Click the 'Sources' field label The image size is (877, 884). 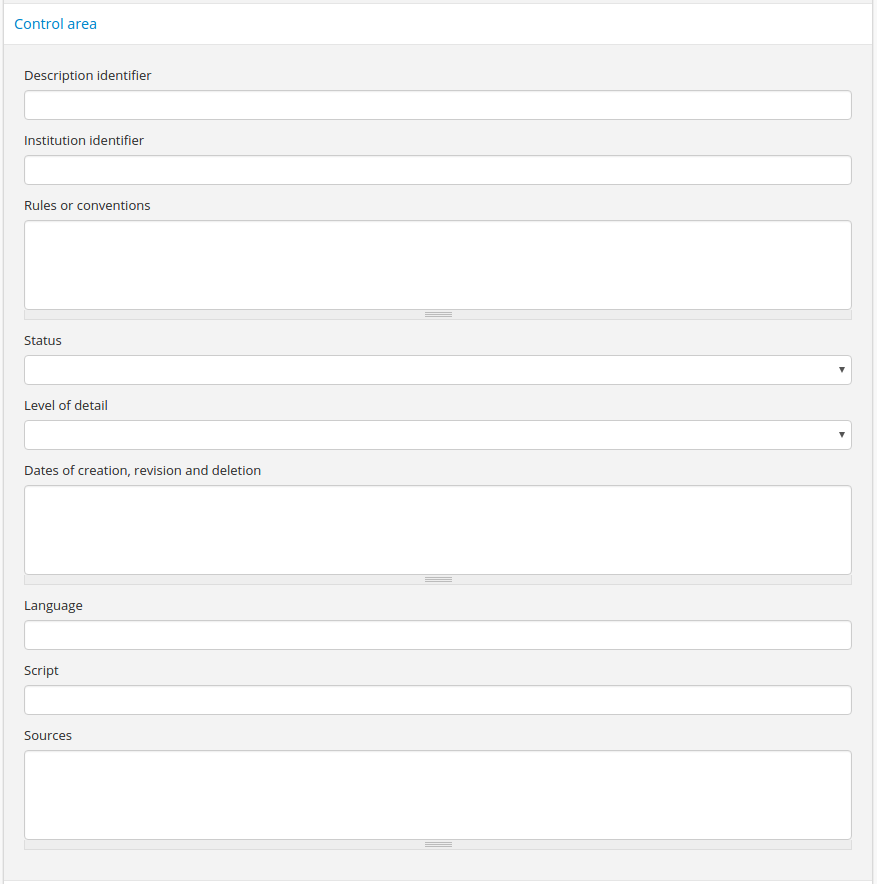48,735
